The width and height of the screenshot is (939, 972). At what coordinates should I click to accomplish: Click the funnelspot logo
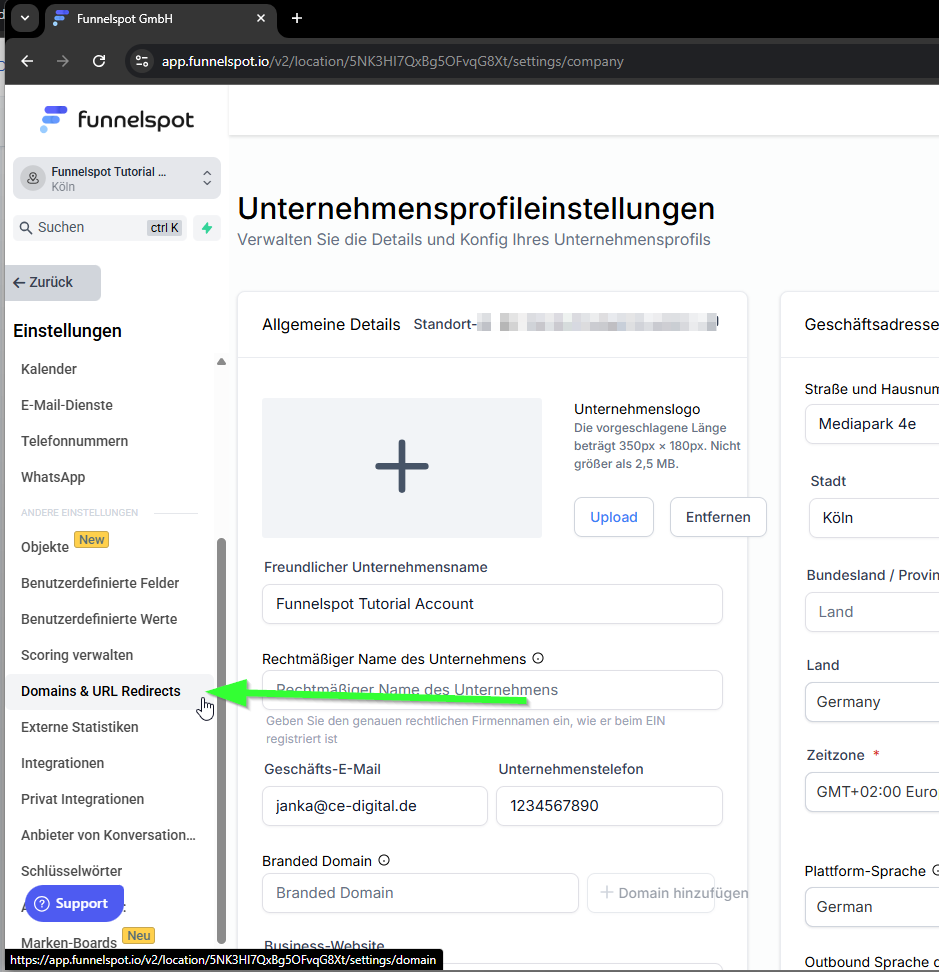pos(117,119)
